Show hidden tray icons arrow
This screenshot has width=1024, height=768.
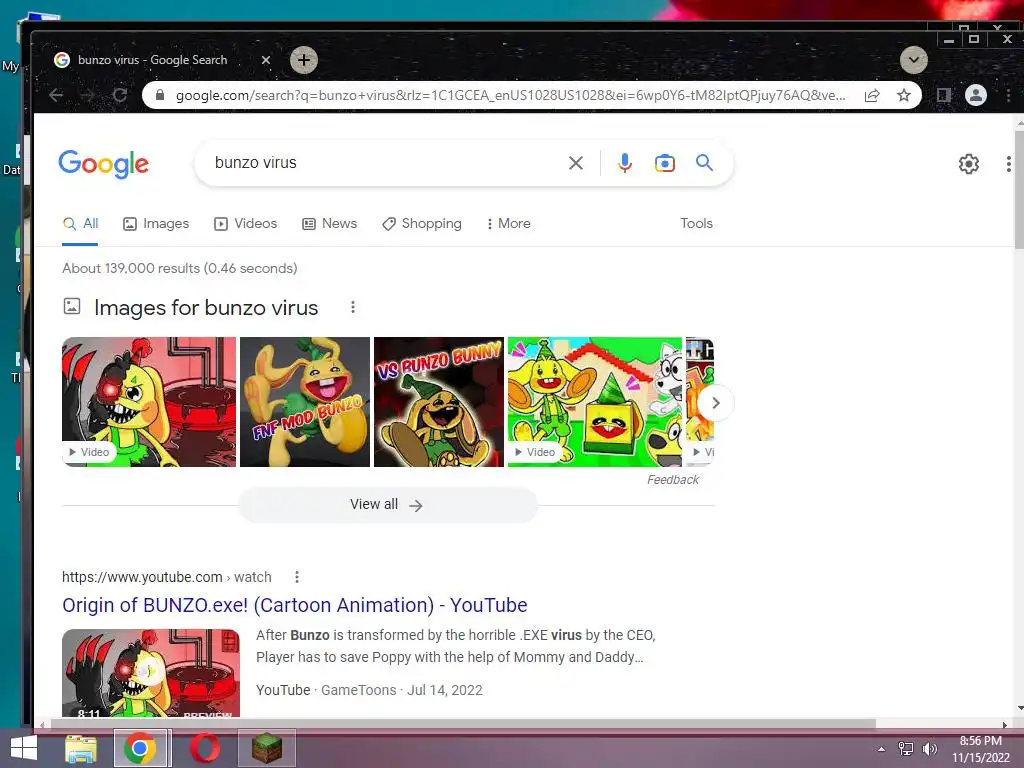(882, 749)
